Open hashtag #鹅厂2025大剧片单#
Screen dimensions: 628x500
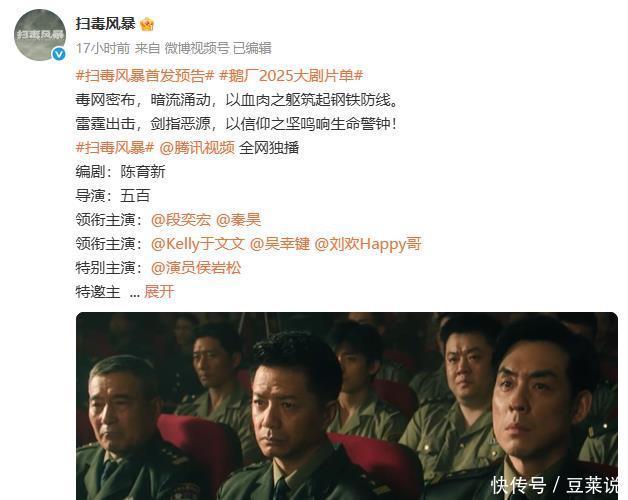291,76
